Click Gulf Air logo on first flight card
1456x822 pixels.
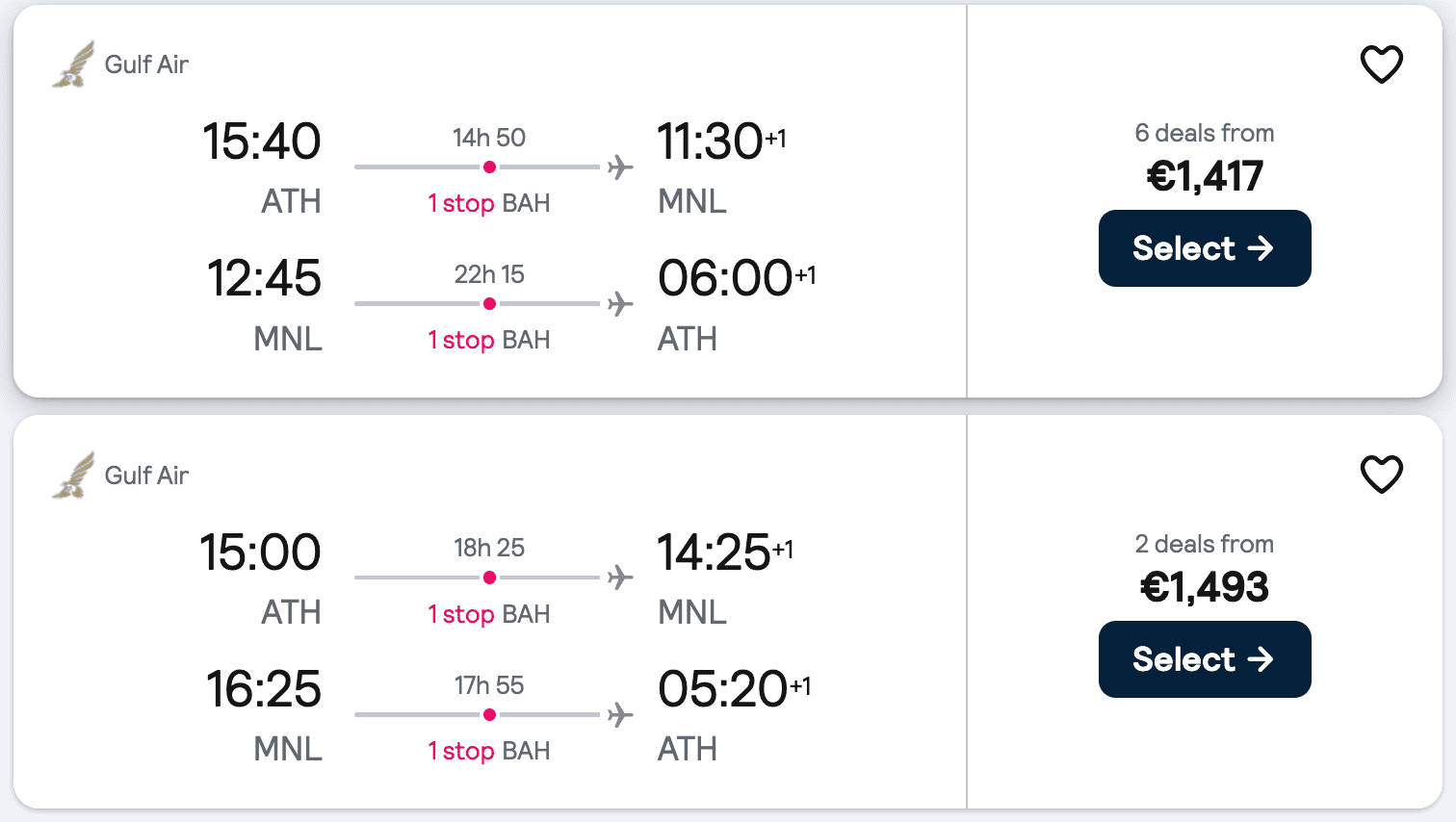[x=74, y=64]
